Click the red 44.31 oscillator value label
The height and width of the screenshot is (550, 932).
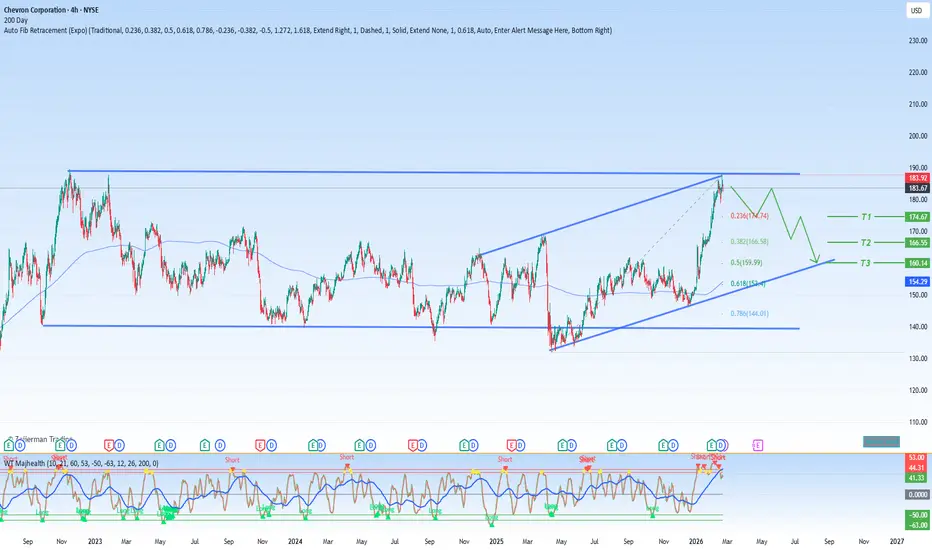coord(917,468)
